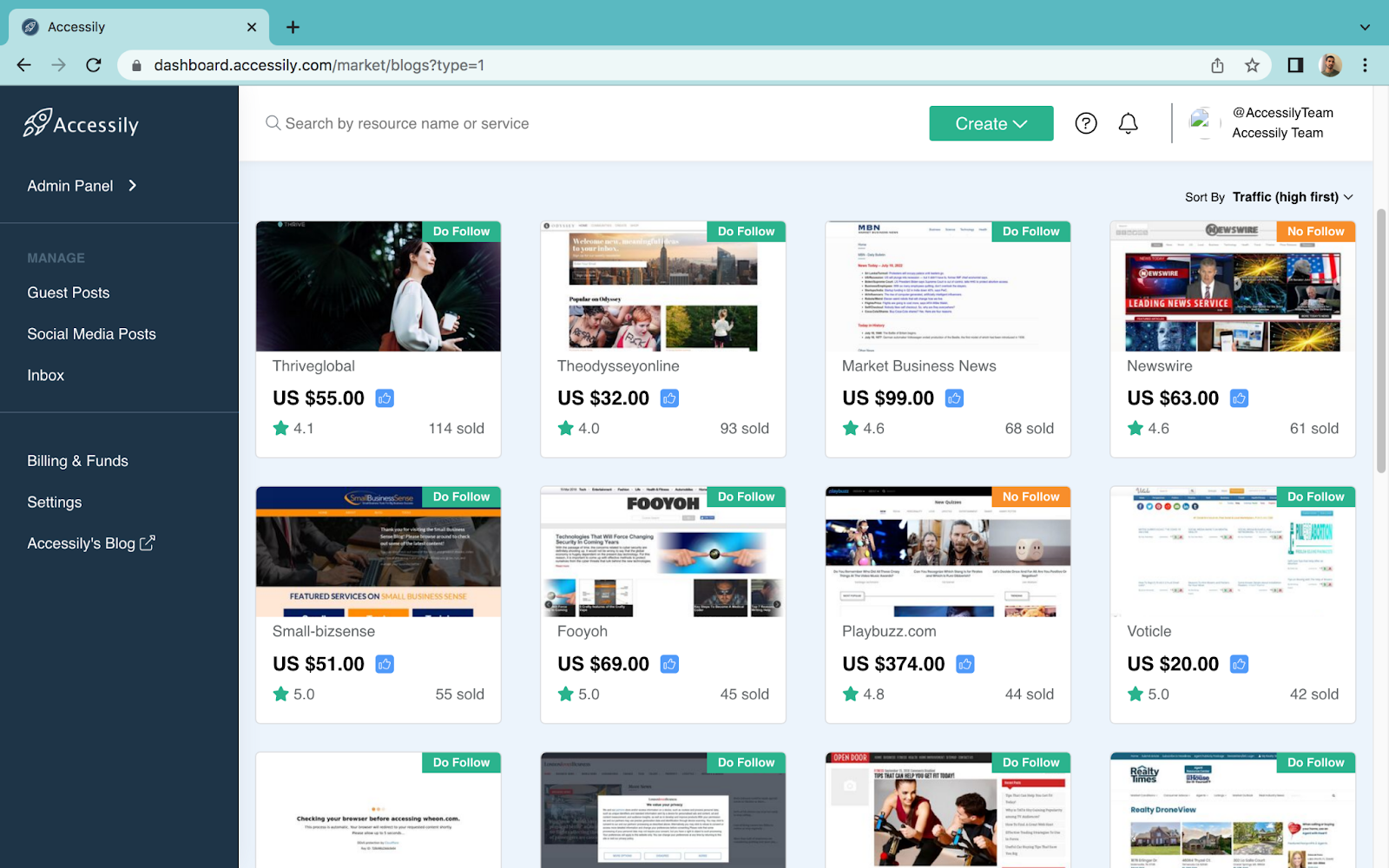This screenshot has height=868, width=1389.
Task: Open the Thriveglobal preview thumbnail
Action: tap(379, 286)
